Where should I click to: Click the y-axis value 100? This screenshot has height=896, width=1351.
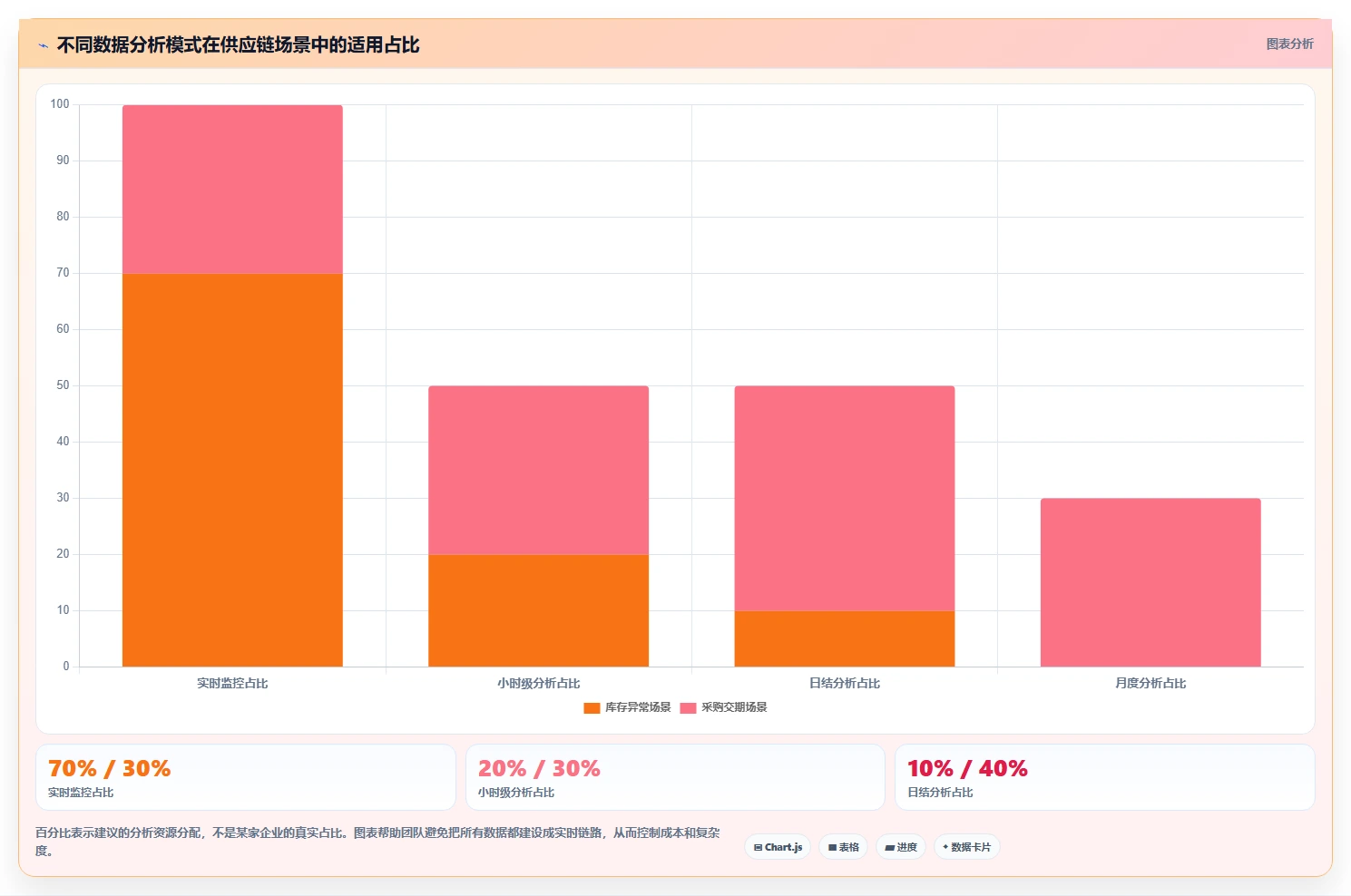pos(60,104)
